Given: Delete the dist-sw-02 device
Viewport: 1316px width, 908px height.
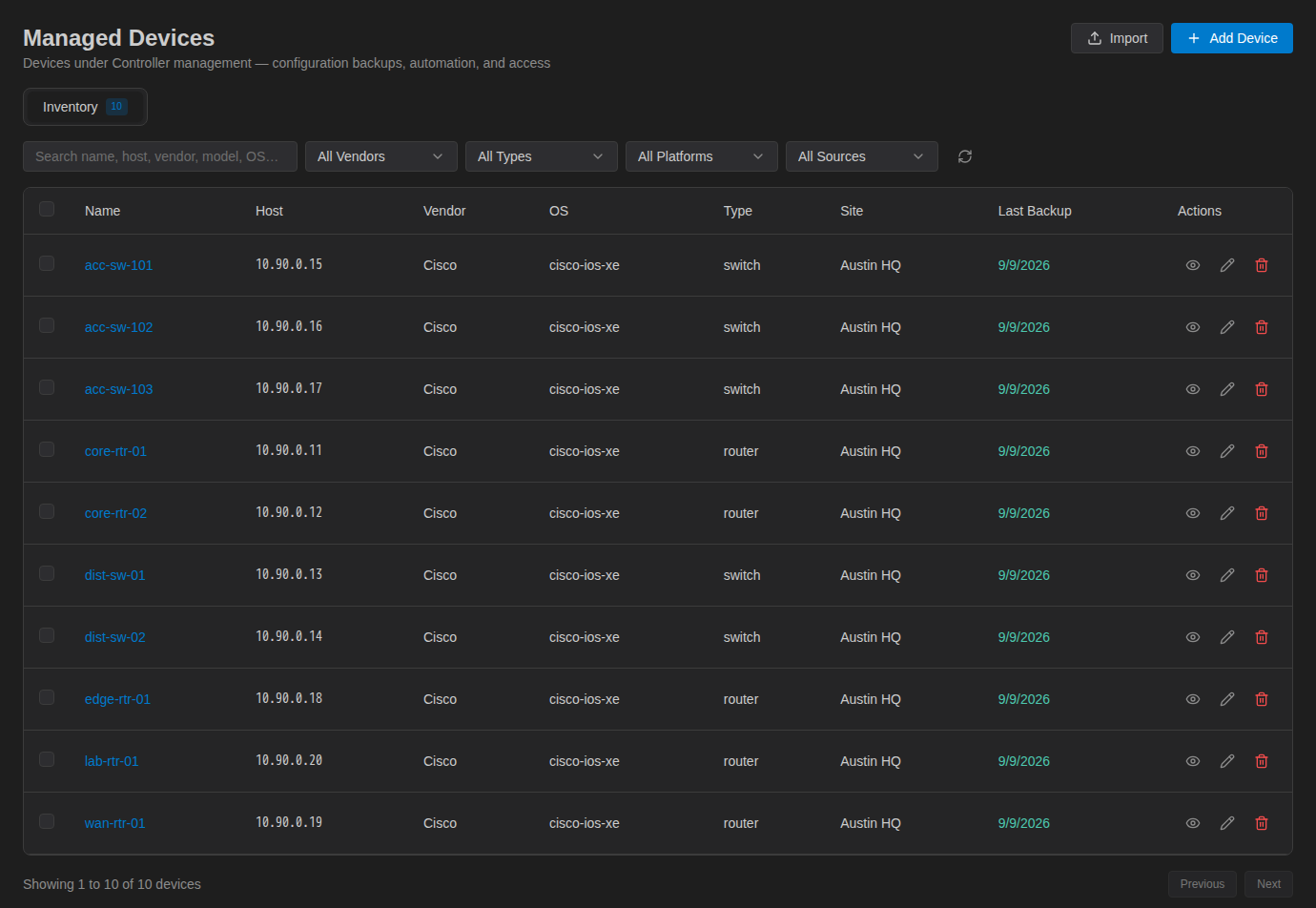Looking at the screenshot, I should click(x=1262, y=637).
